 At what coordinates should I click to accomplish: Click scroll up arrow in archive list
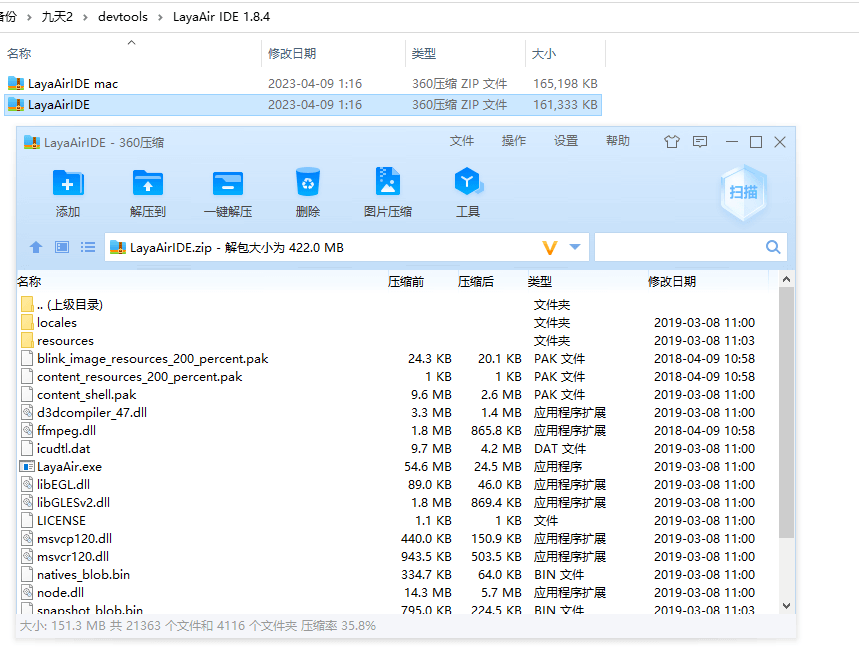click(x=786, y=280)
